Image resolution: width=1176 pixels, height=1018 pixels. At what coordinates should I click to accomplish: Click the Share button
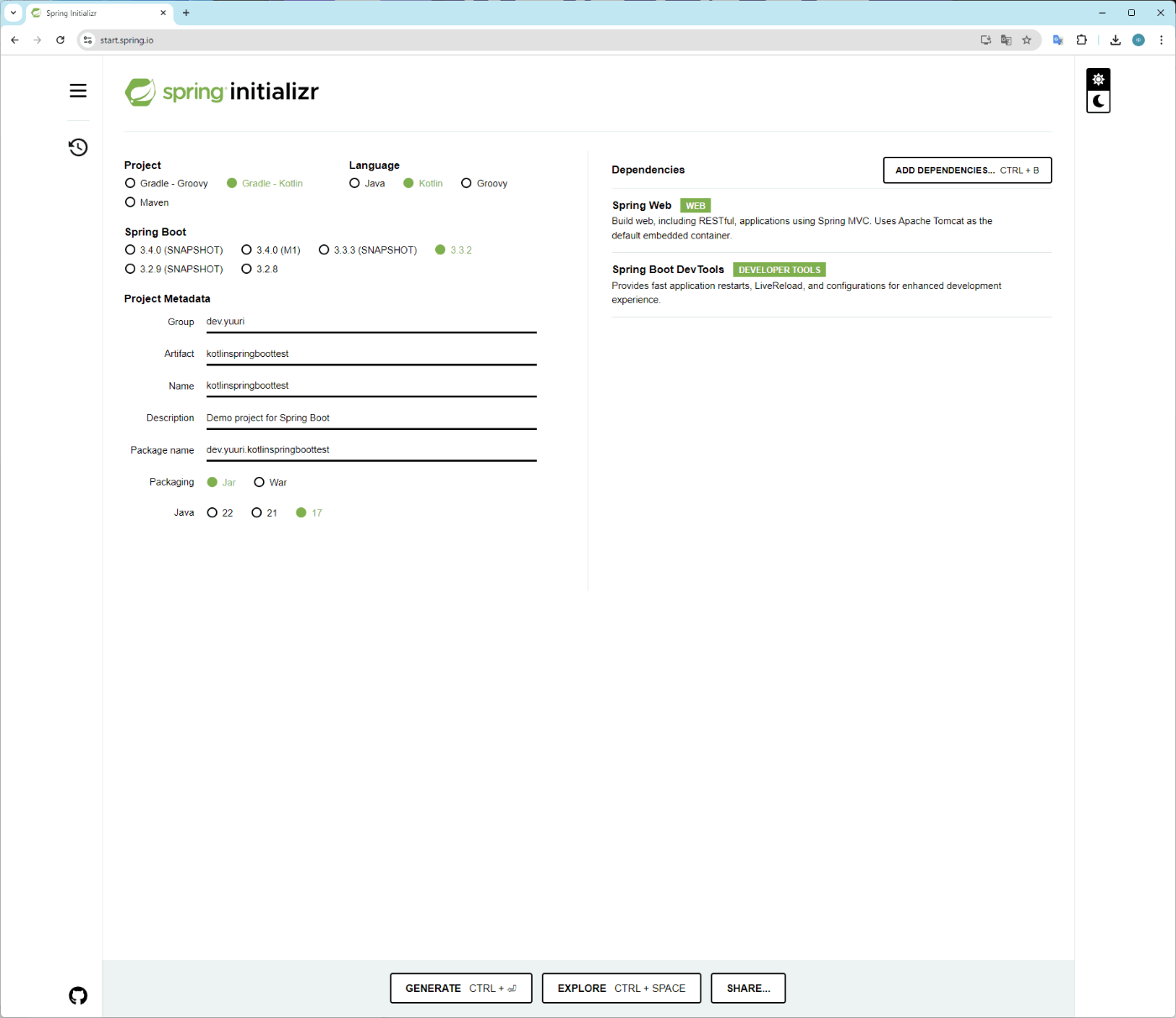click(748, 988)
